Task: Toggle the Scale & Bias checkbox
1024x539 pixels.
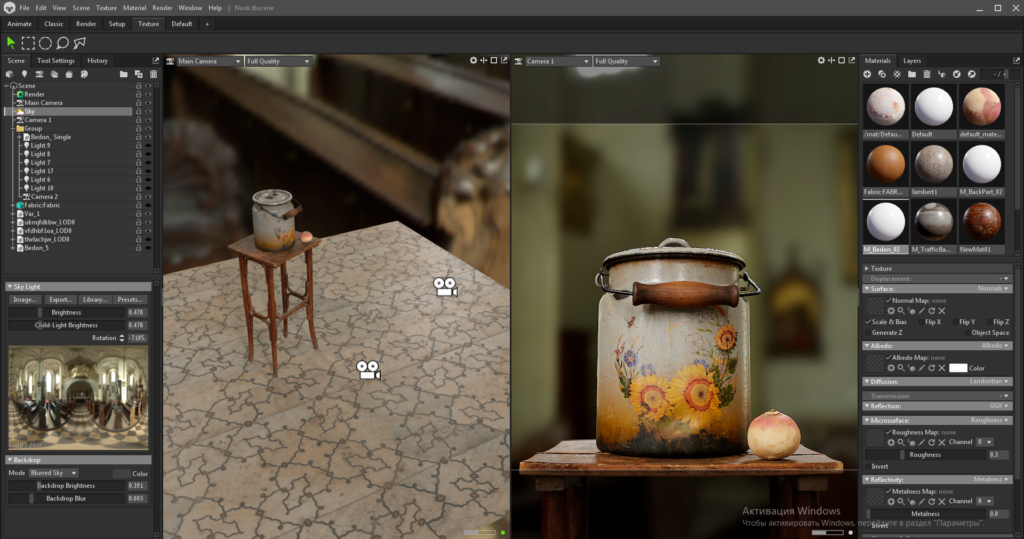Action: pyautogui.click(x=868, y=322)
